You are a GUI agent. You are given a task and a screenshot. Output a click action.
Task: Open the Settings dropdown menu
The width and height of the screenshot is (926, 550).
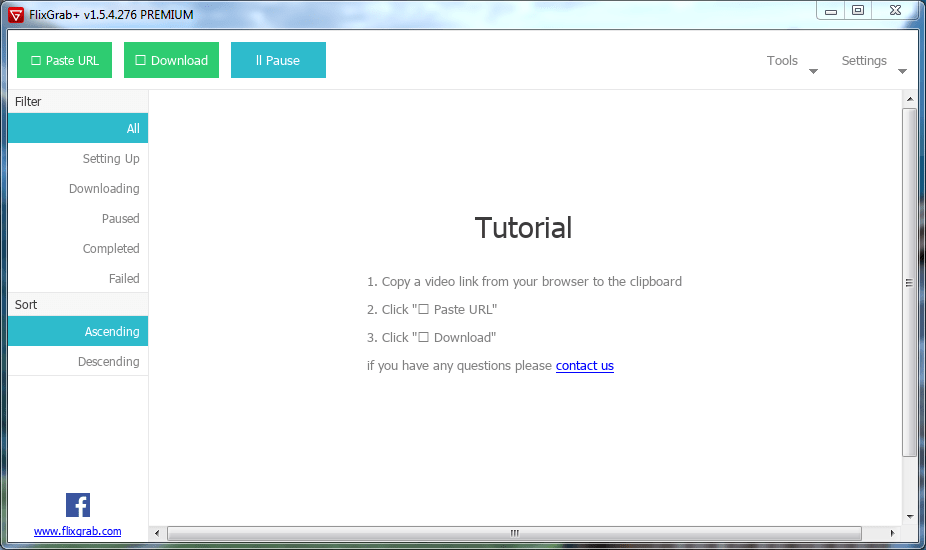coord(873,61)
